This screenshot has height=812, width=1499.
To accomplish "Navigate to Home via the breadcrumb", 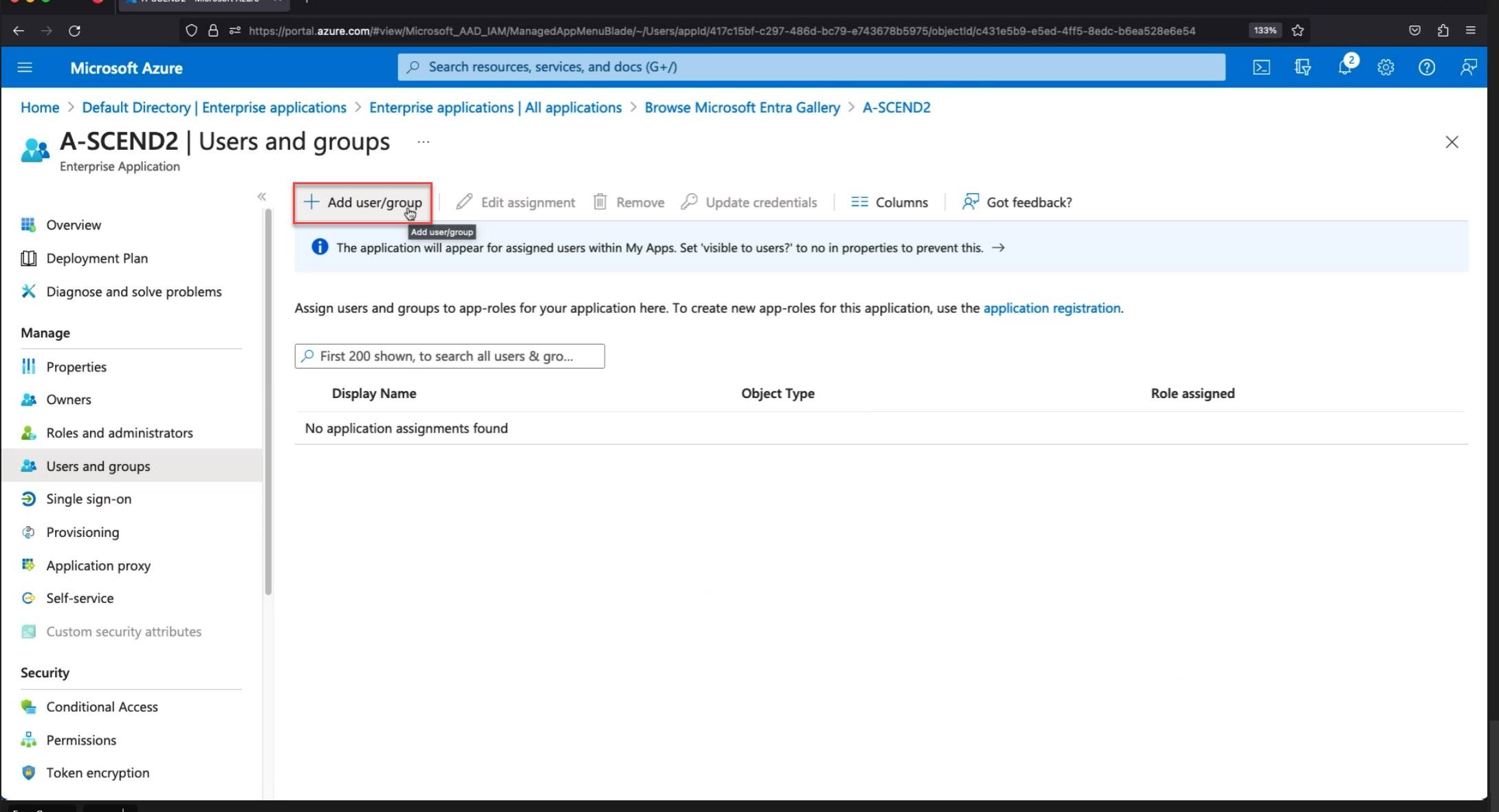I will tap(39, 107).
